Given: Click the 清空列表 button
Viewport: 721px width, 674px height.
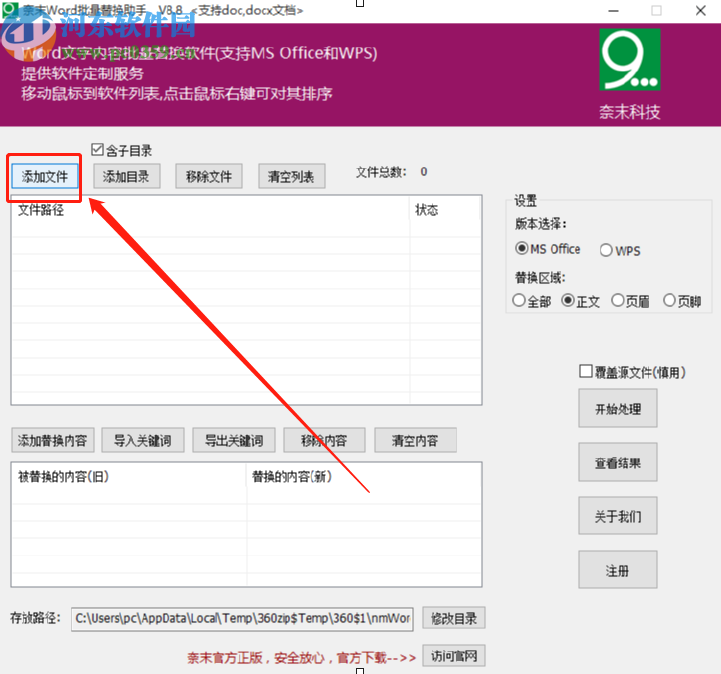Looking at the screenshot, I should [x=292, y=176].
